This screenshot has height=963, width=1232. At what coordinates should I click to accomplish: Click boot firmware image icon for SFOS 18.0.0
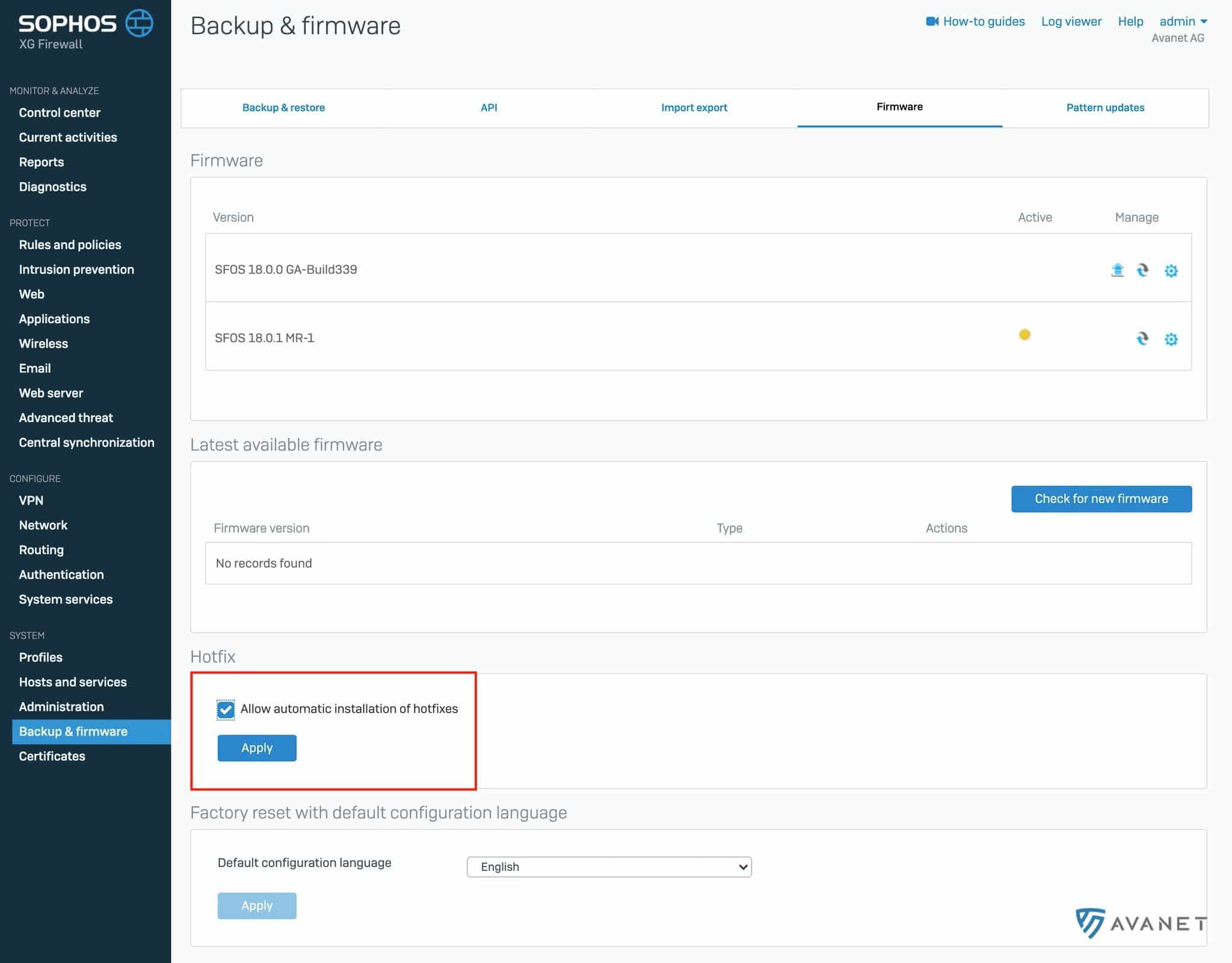pyautogui.click(x=1142, y=270)
